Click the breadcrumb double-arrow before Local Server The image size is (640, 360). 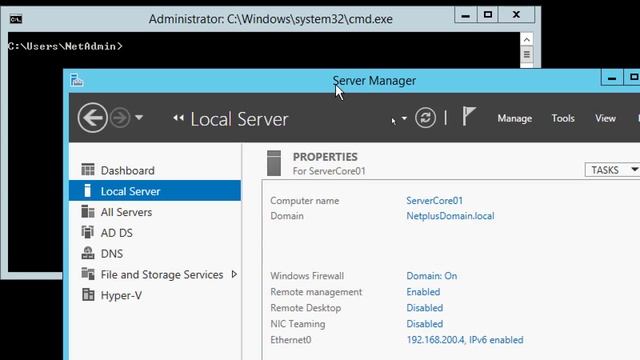178,118
